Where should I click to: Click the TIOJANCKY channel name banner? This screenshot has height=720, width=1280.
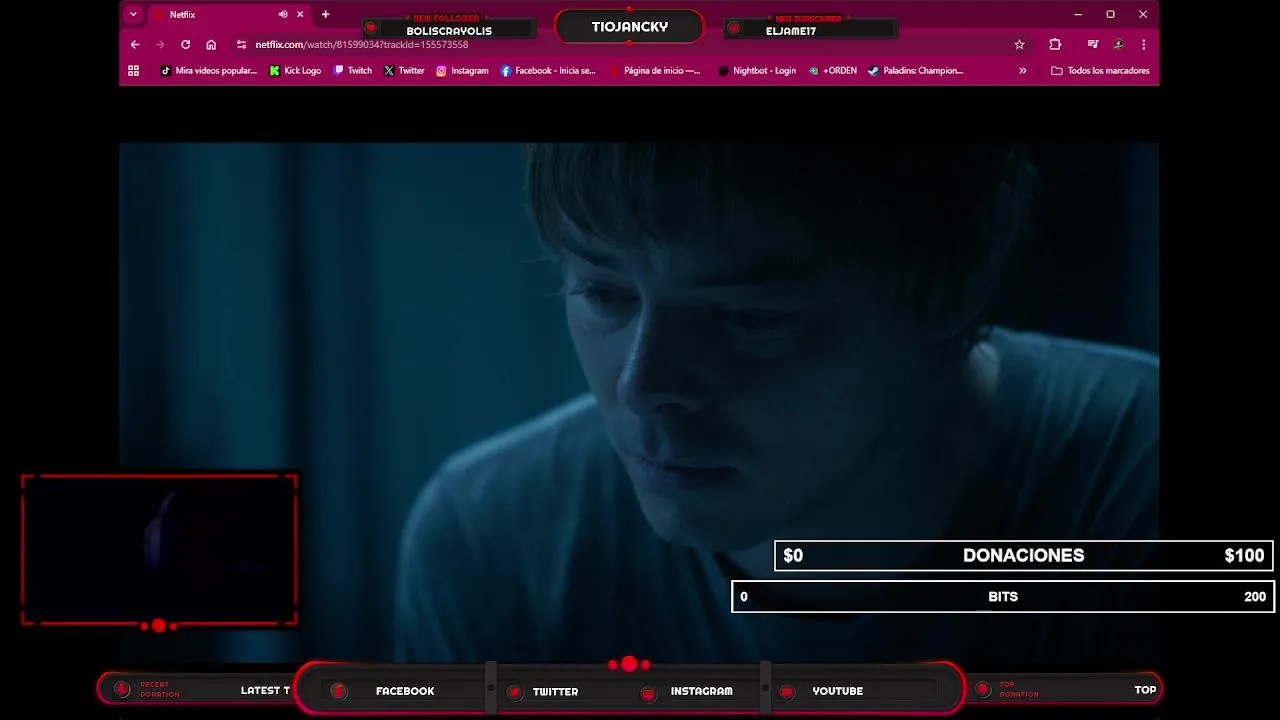(629, 27)
